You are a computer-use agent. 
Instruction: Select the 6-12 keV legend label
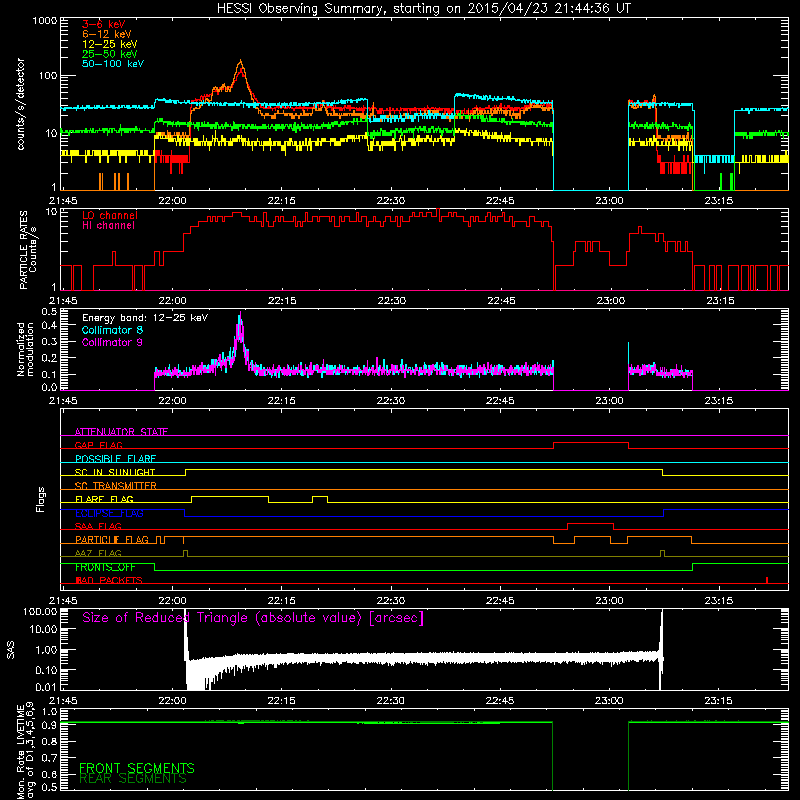point(107,34)
